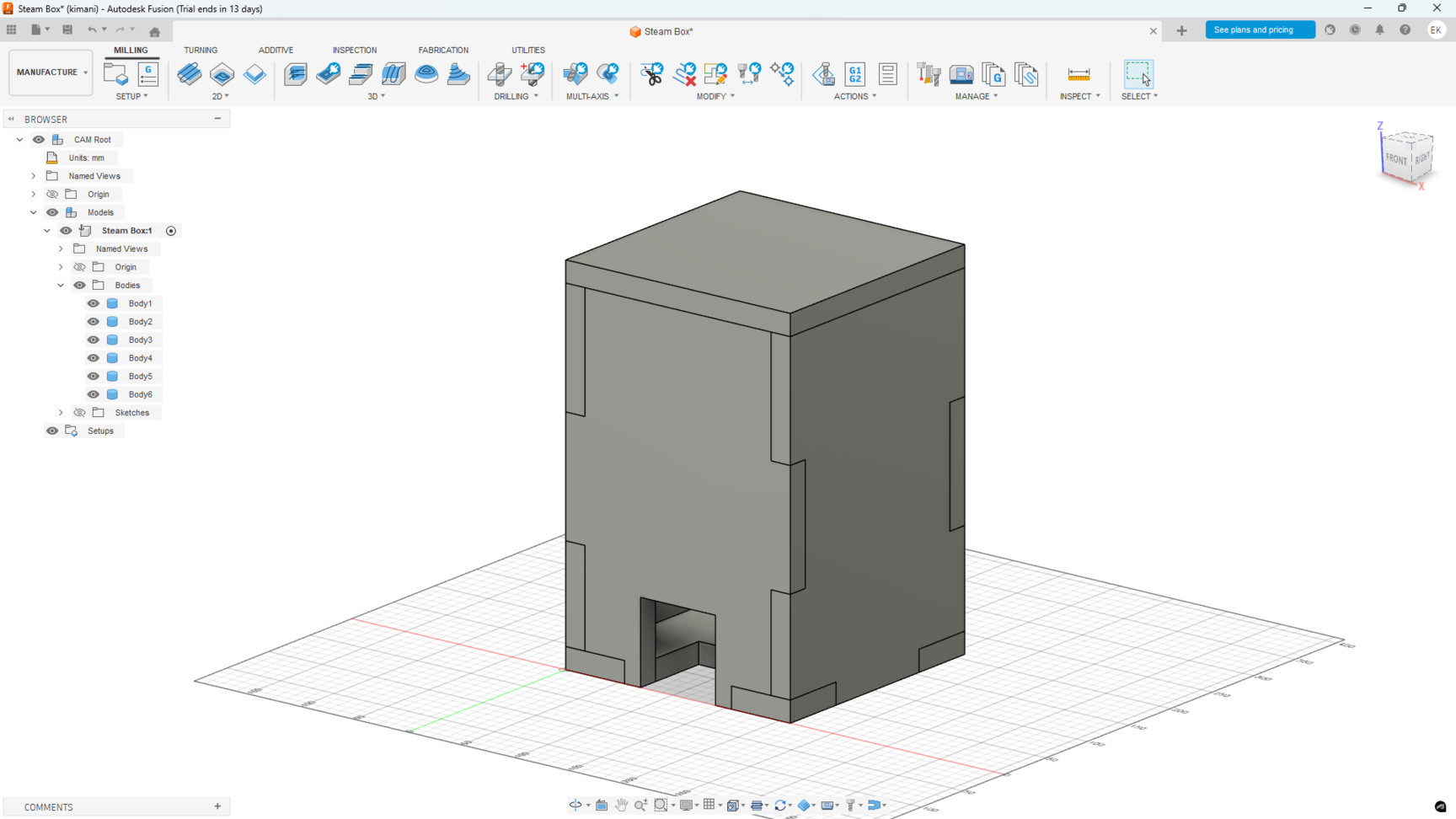This screenshot has height=819, width=1456.
Task: Collapse the Bodies folder in browser
Action: point(61,286)
